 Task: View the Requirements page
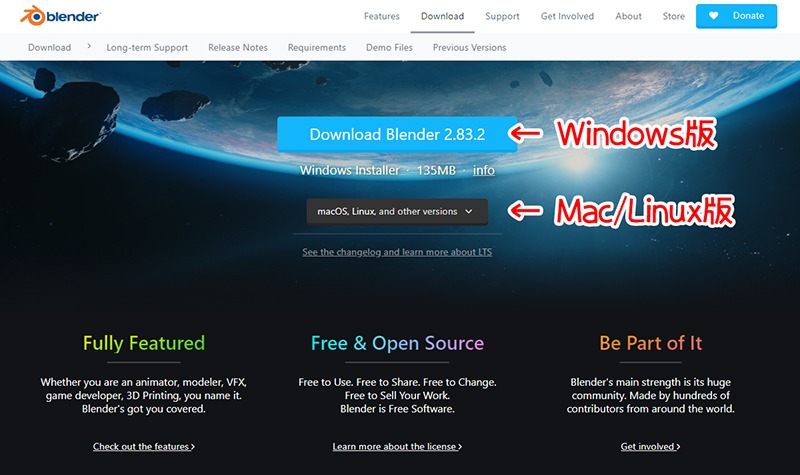coord(317,47)
